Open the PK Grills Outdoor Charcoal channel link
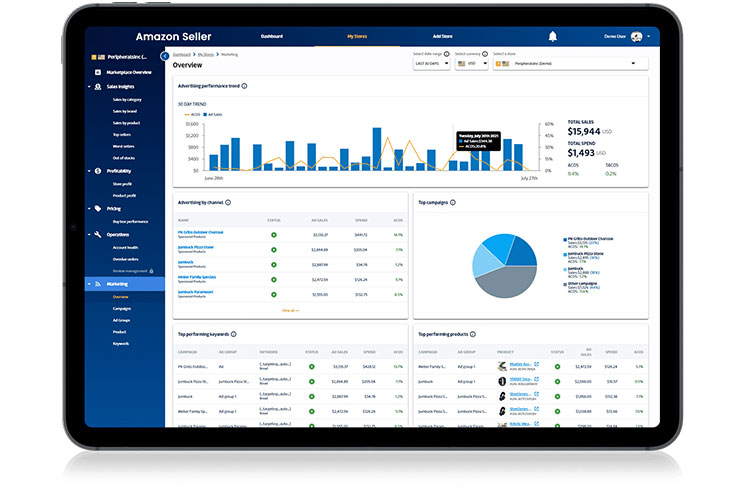 coord(201,232)
